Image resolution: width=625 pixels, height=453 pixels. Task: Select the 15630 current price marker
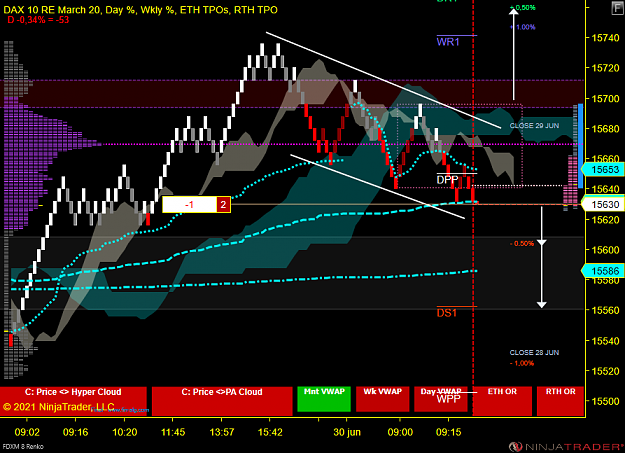[603, 205]
